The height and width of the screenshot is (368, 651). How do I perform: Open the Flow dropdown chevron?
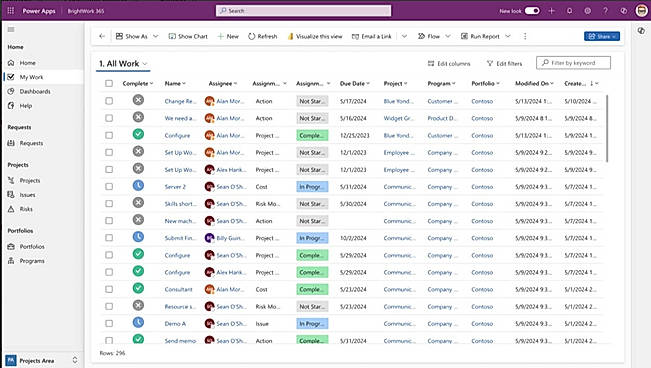click(x=448, y=36)
